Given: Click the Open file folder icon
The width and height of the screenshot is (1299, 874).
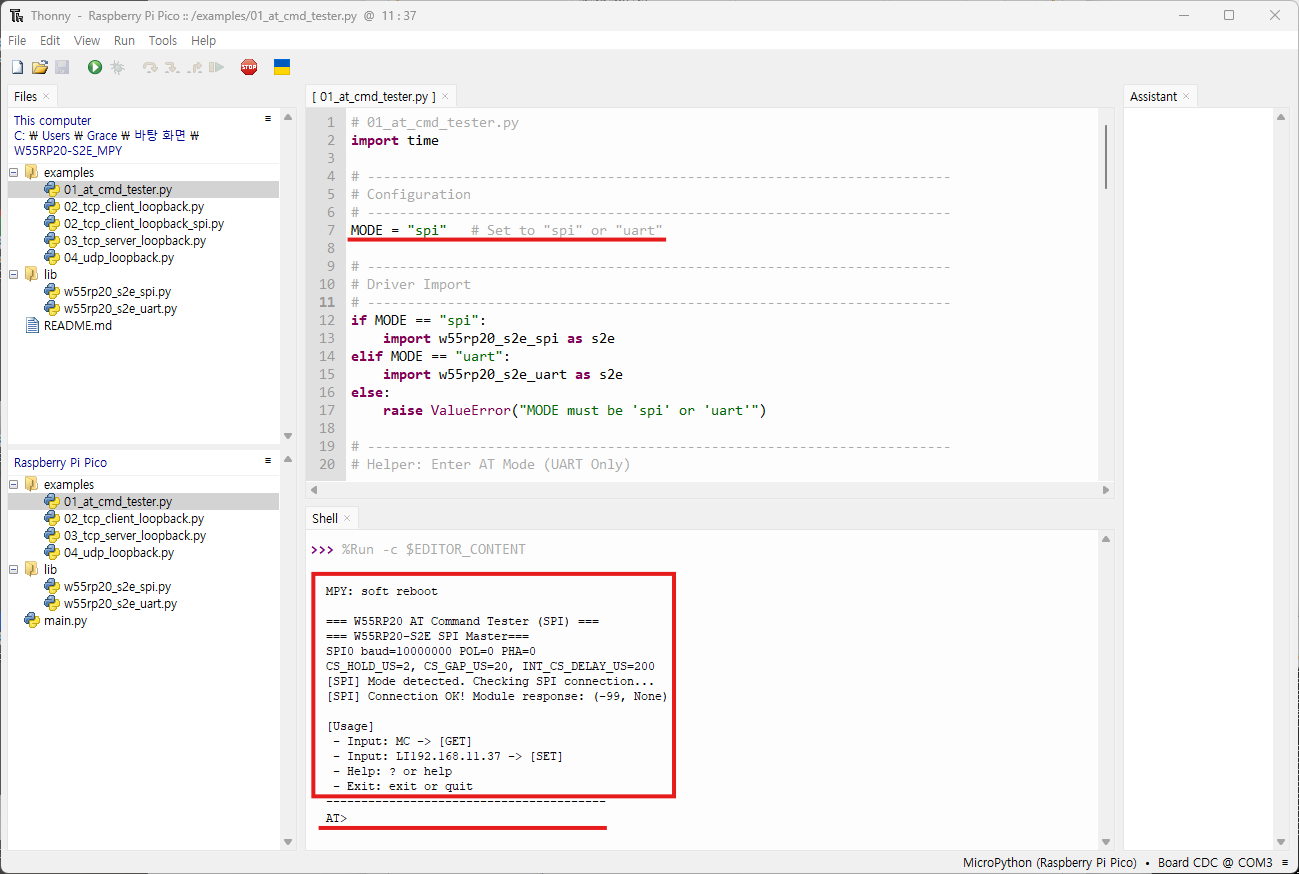Looking at the screenshot, I should click(x=40, y=67).
